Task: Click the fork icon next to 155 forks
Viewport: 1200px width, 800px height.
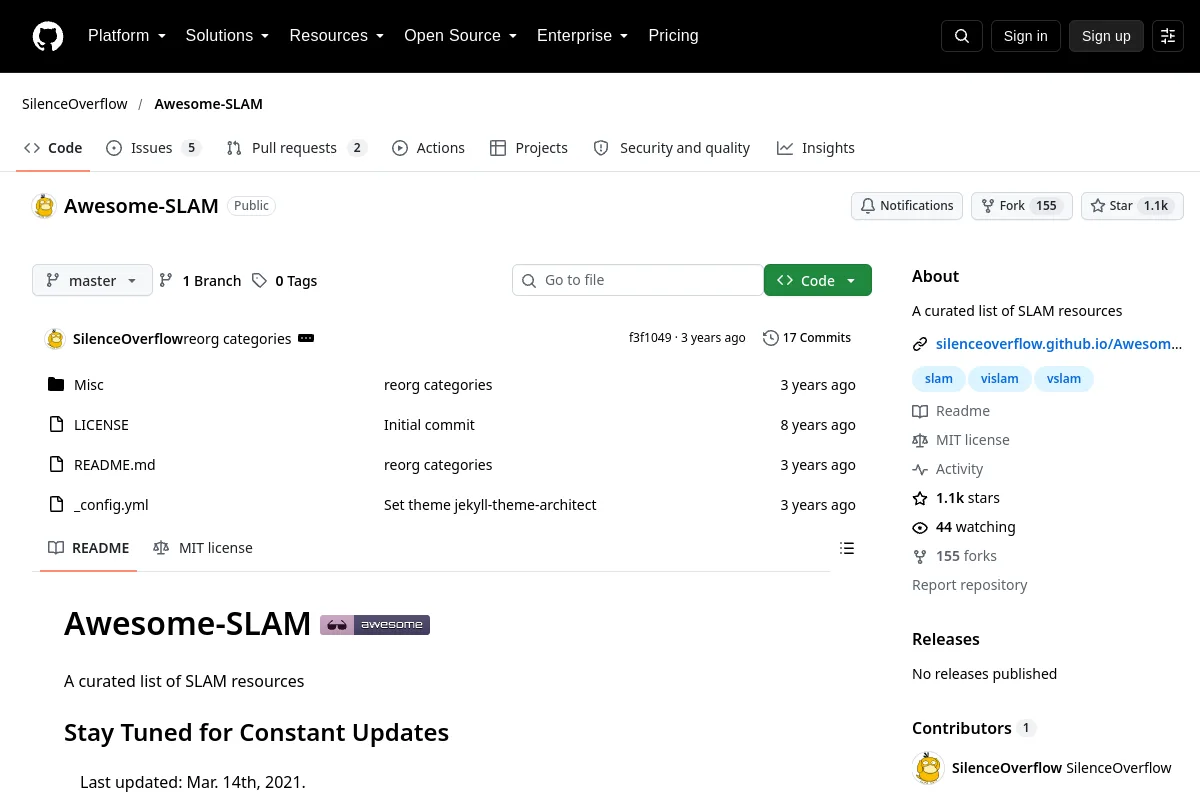Action: (920, 556)
